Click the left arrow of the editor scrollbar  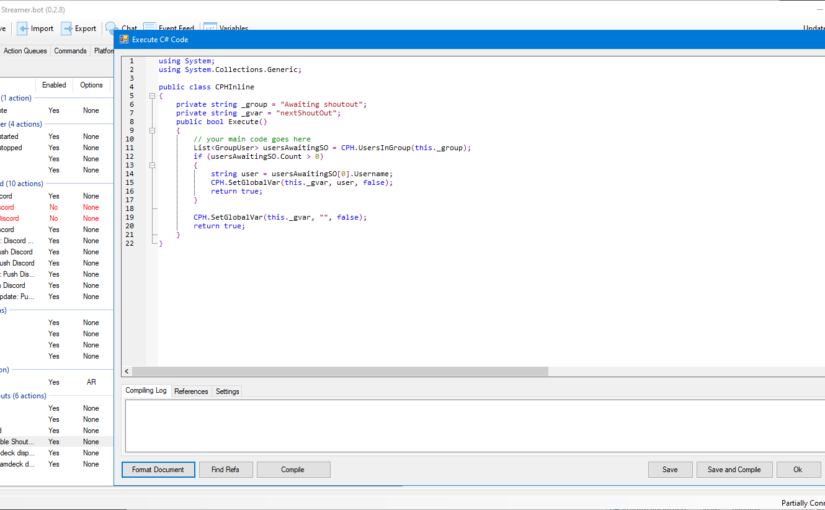(x=127, y=371)
